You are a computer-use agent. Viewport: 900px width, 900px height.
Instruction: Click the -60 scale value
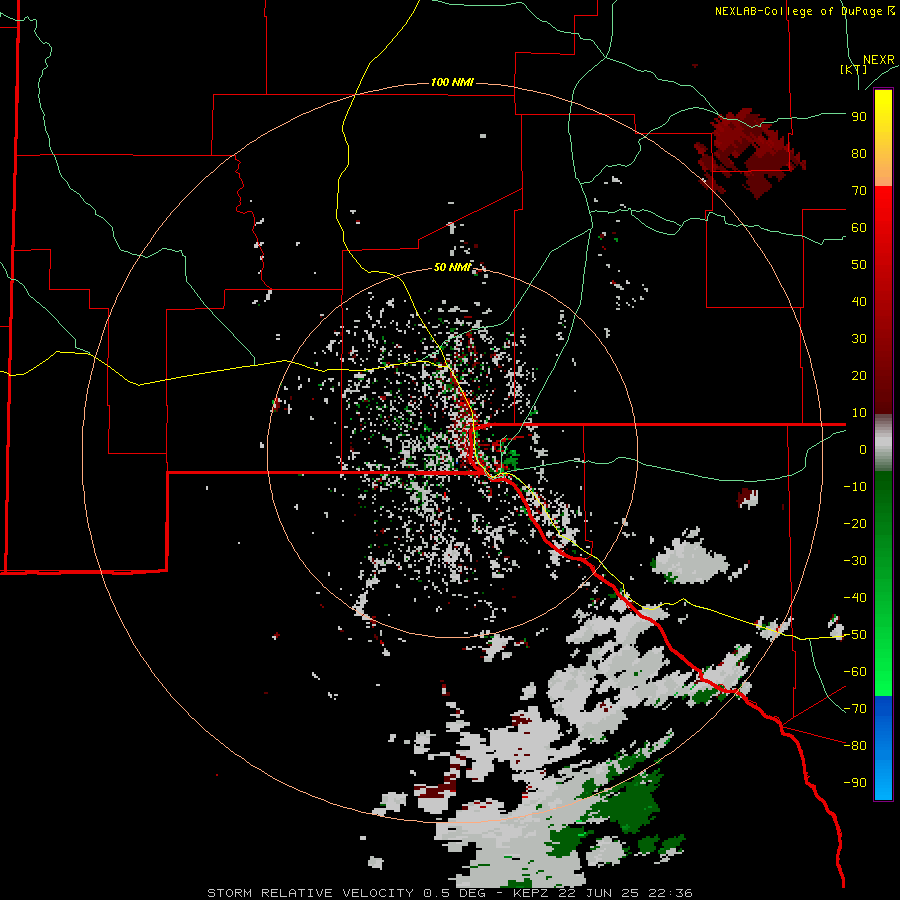tap(855, 672)
